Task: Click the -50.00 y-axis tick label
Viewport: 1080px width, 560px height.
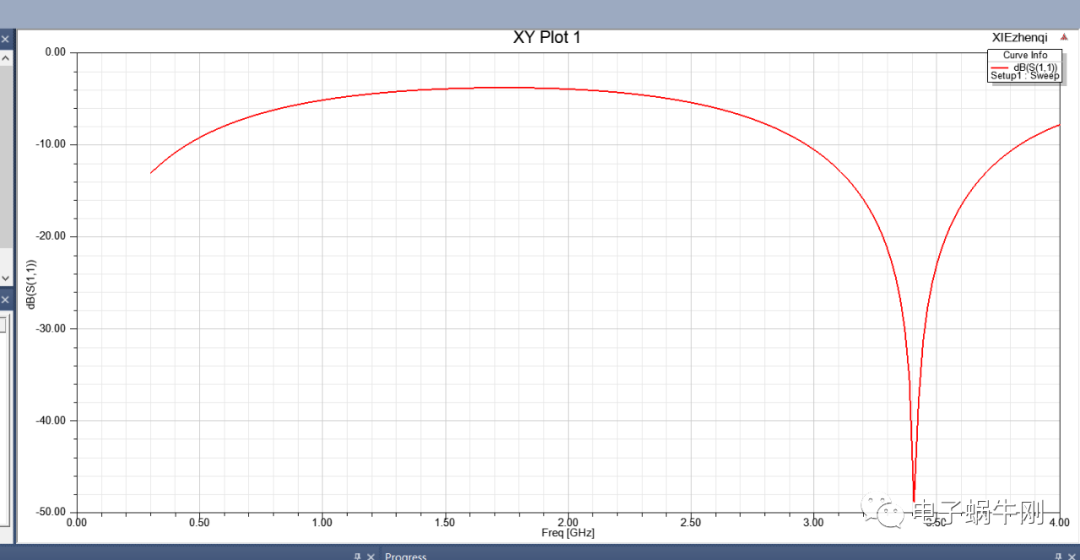Action: tap(48, 512)
